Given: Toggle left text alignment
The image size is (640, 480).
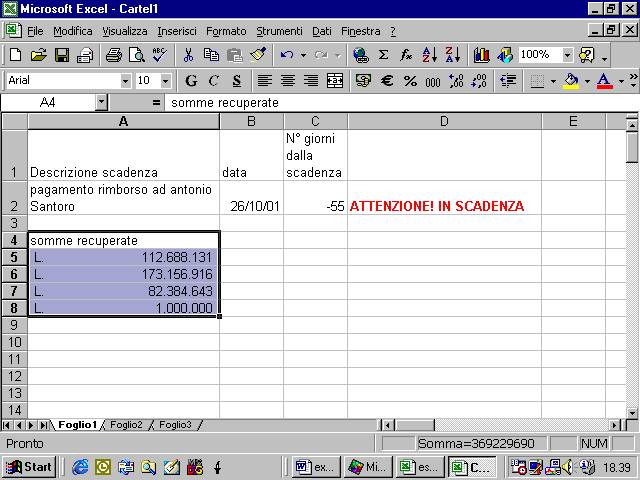Looking at the screenshot, I should pyautogui.click(x=264, y=80).
